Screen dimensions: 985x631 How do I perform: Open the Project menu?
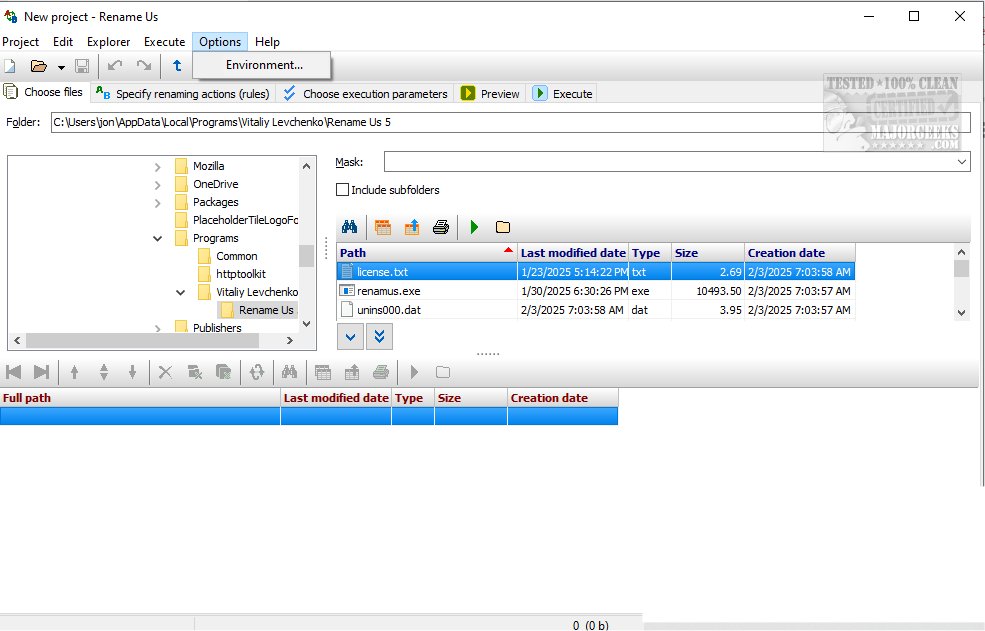[21, 42]
